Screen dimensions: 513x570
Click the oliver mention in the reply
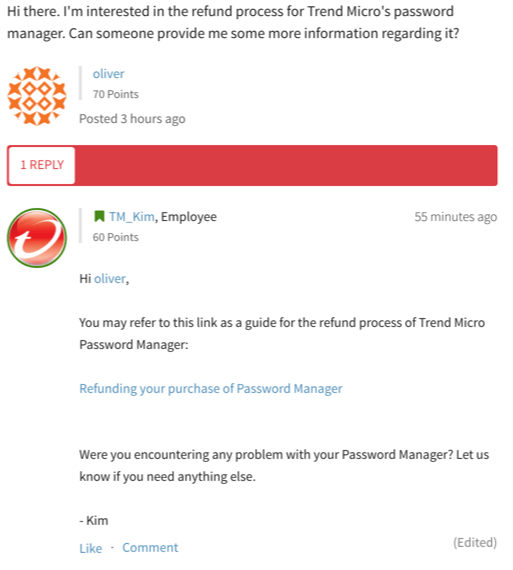[110, 279]
